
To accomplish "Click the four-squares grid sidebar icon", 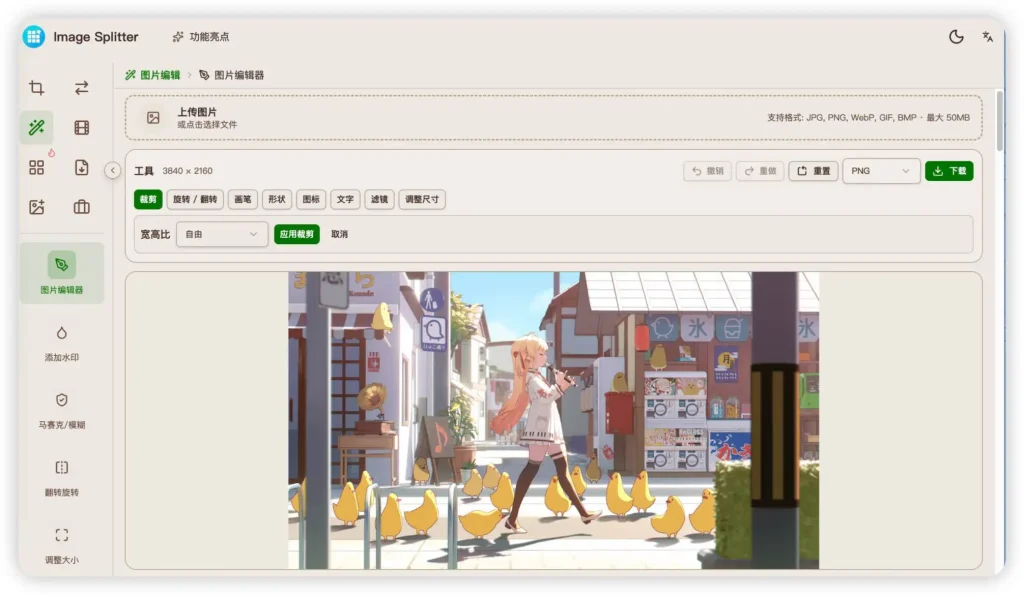I will [37, 167].
